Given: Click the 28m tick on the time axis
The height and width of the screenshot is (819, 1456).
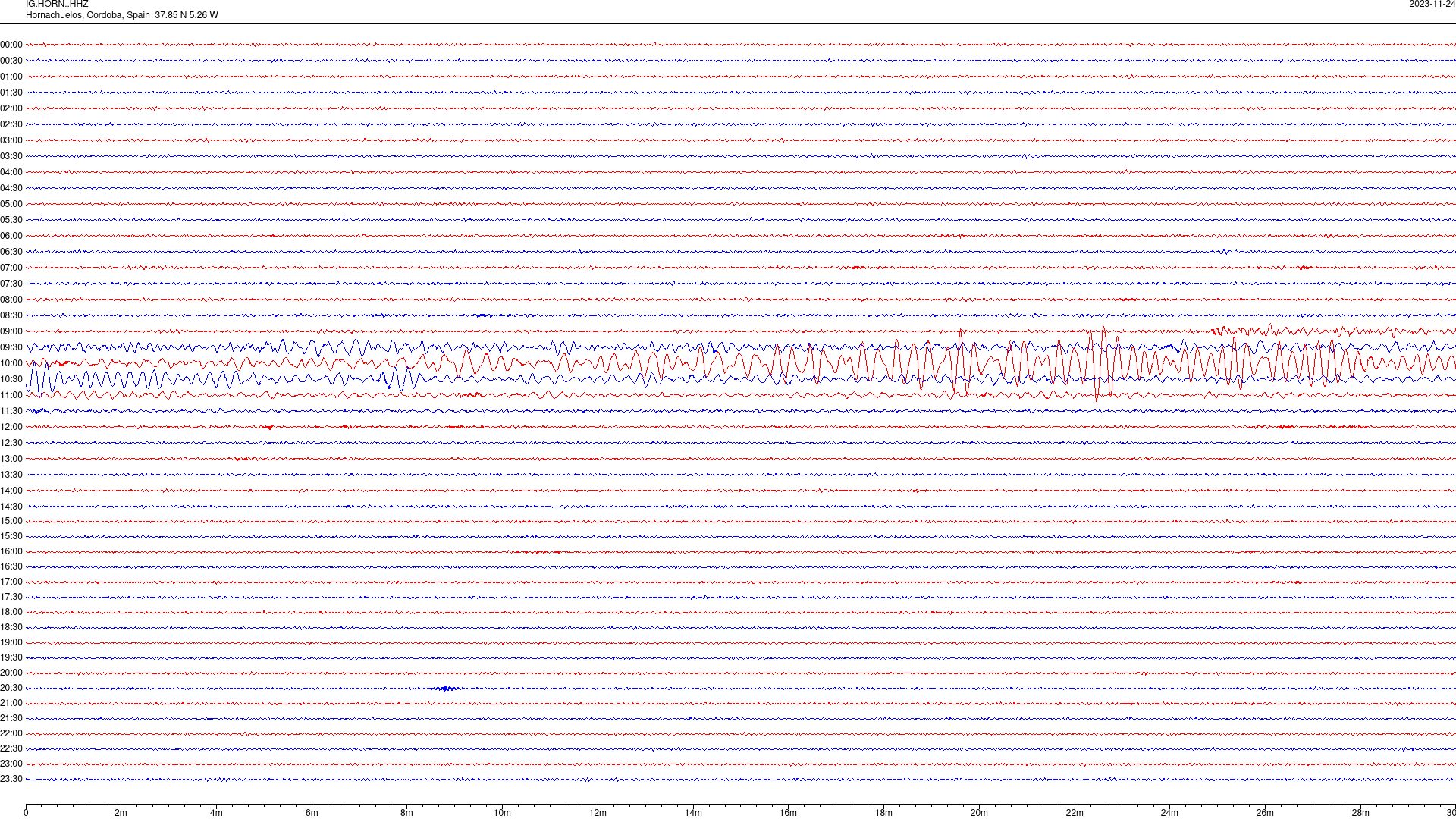Looking at the screenshot, I should click(1360, 813).
